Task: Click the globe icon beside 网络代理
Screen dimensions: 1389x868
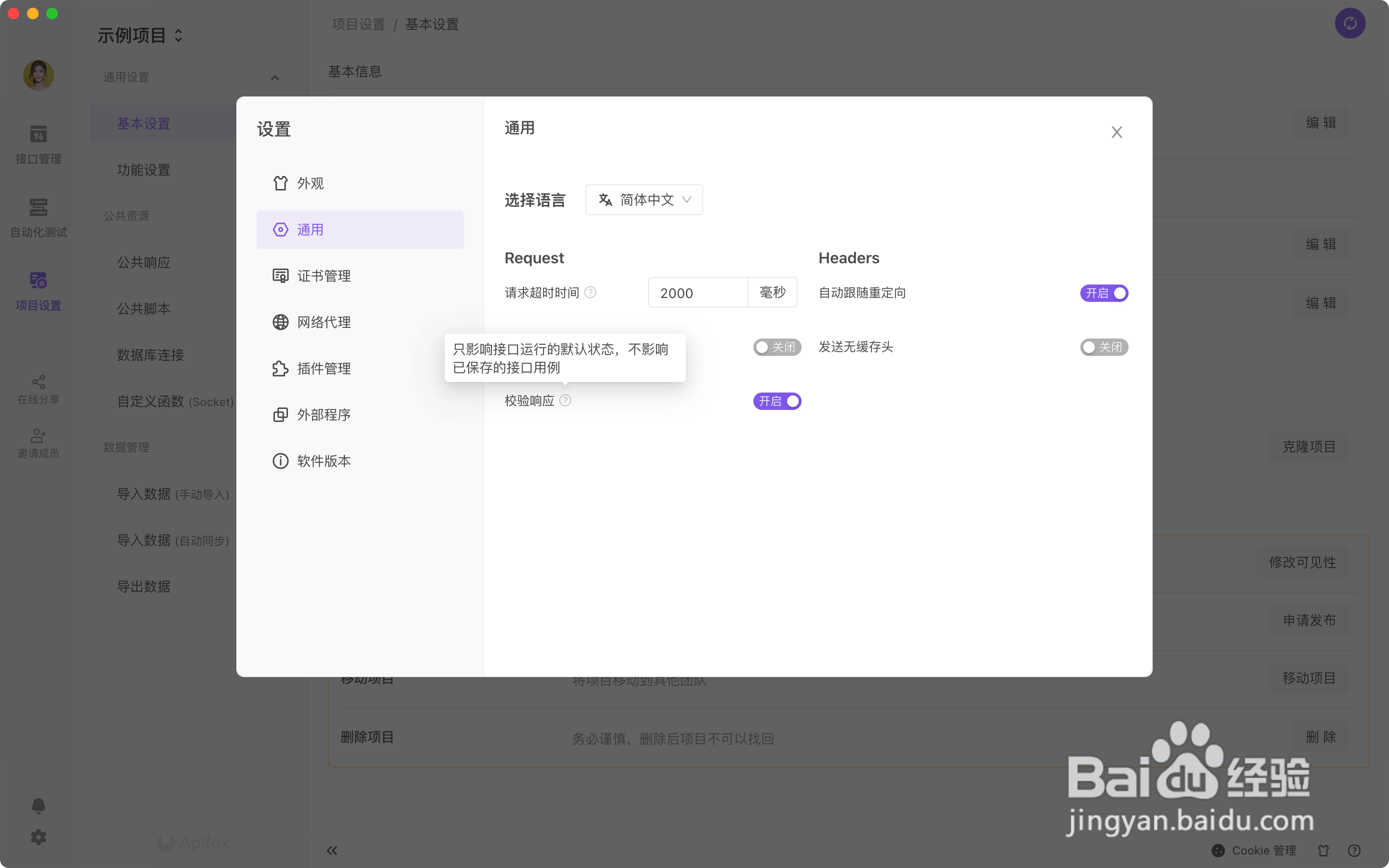Action: tap(280, 322)
